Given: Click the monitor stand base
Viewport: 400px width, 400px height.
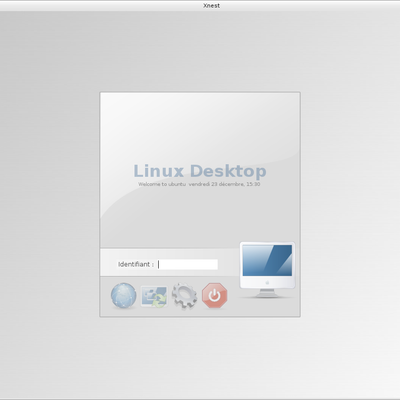Looking at the screenshot, I should click(267, 294).
